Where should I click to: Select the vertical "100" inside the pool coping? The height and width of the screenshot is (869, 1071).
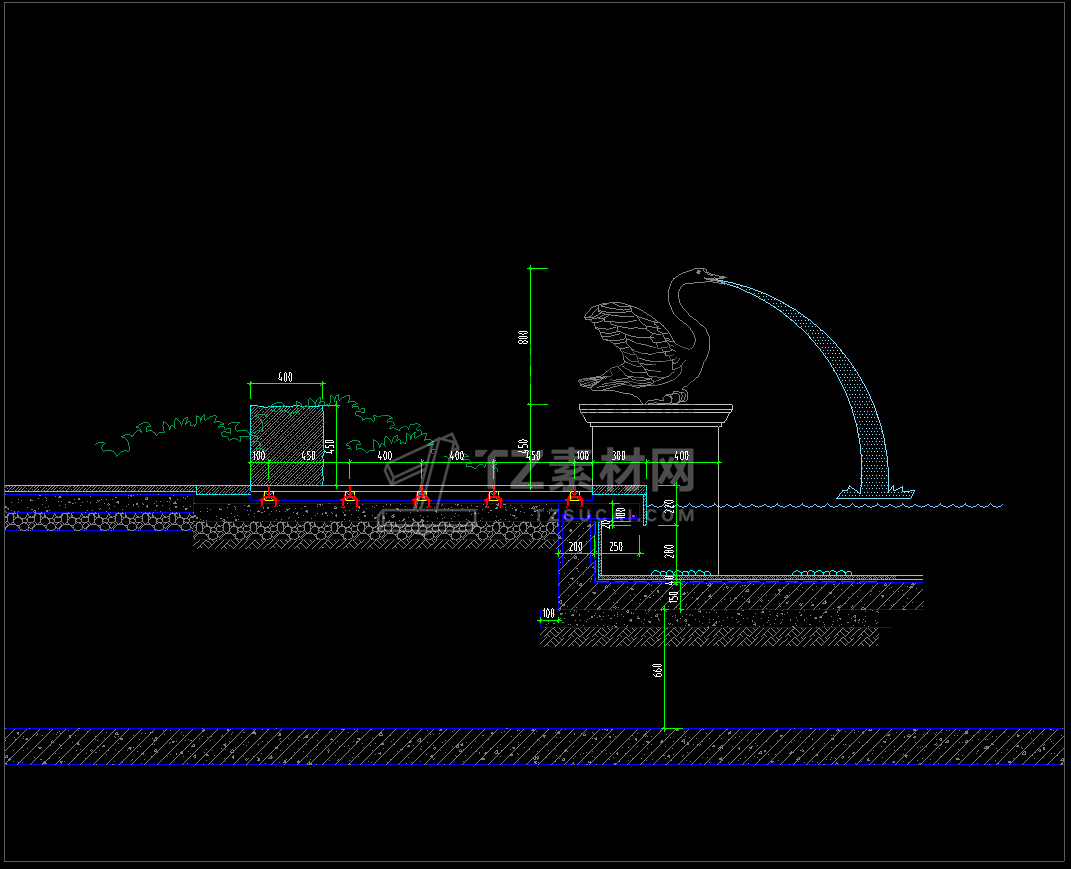tap(620, 512)
